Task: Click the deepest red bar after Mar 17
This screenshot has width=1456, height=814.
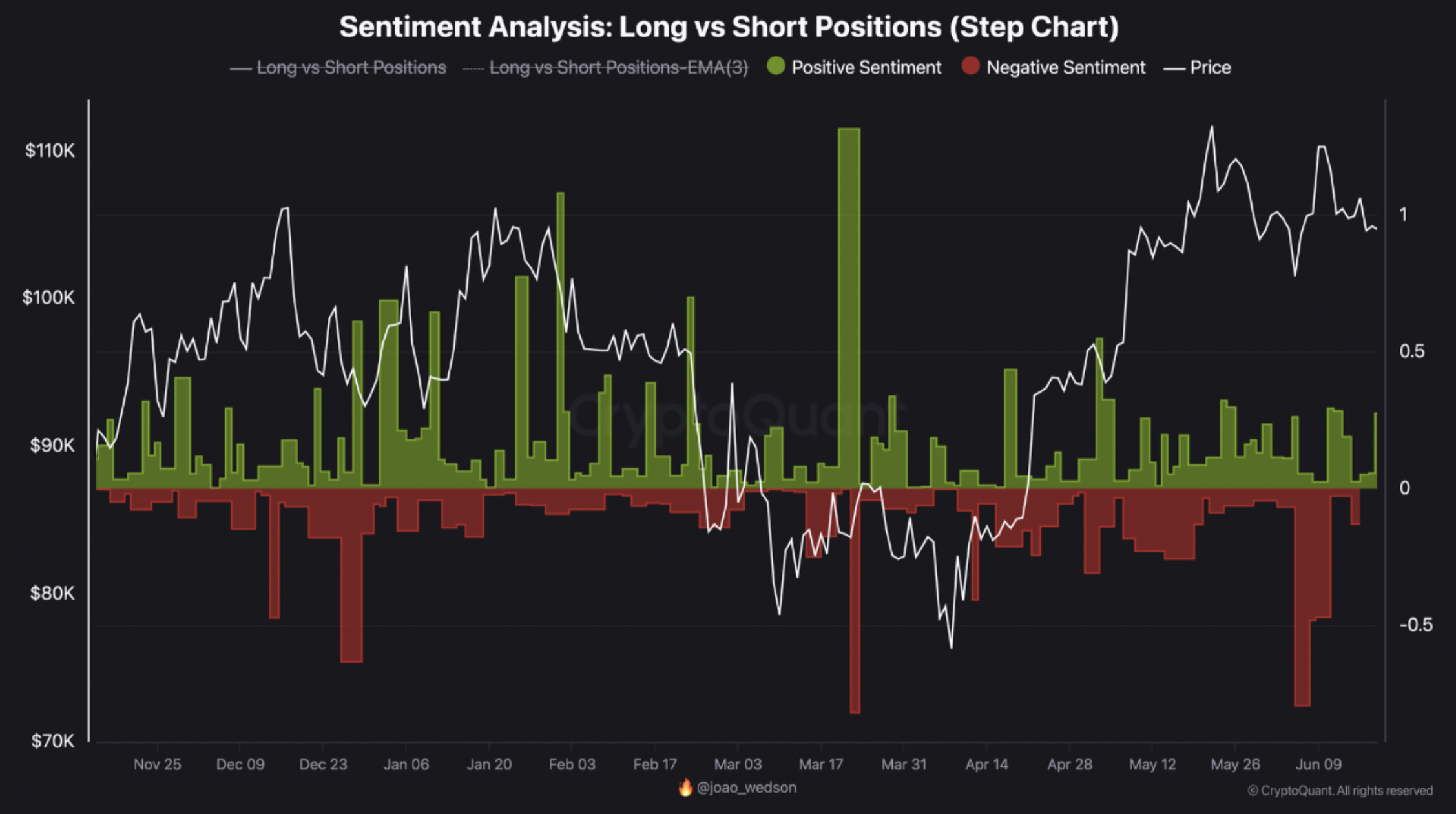Action: (855, 601)
